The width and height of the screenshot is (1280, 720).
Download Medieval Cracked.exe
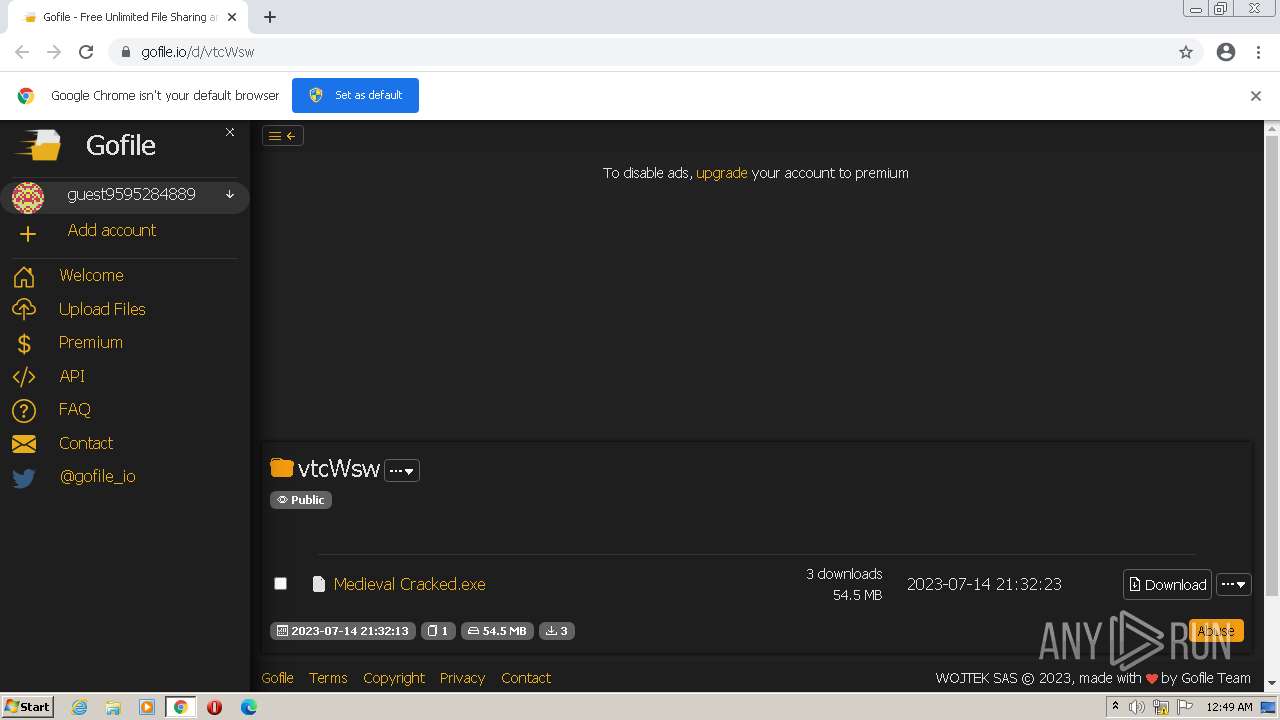pyautogui.click(x=1167, y=585)
